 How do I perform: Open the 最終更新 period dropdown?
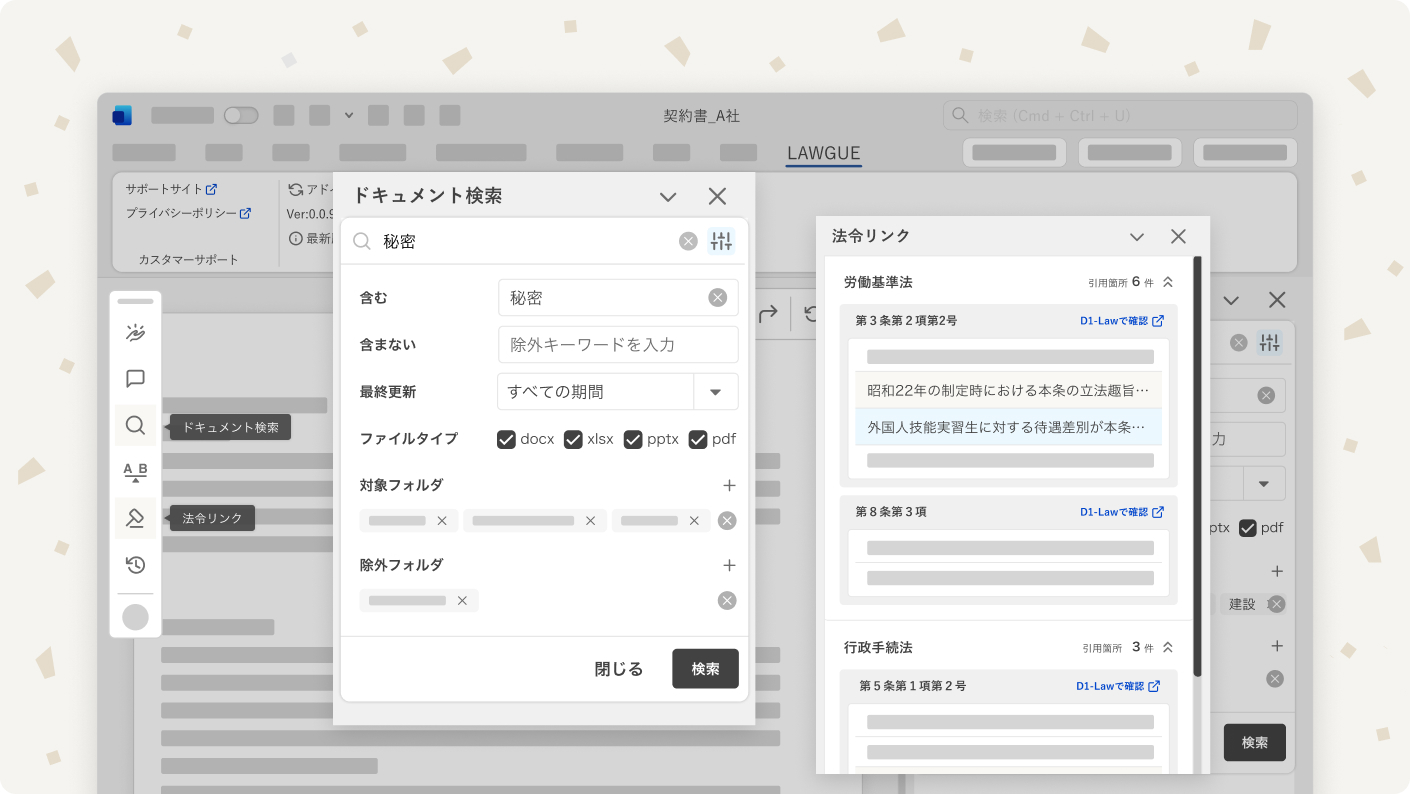pyautogui.click(x=715, y=392)
